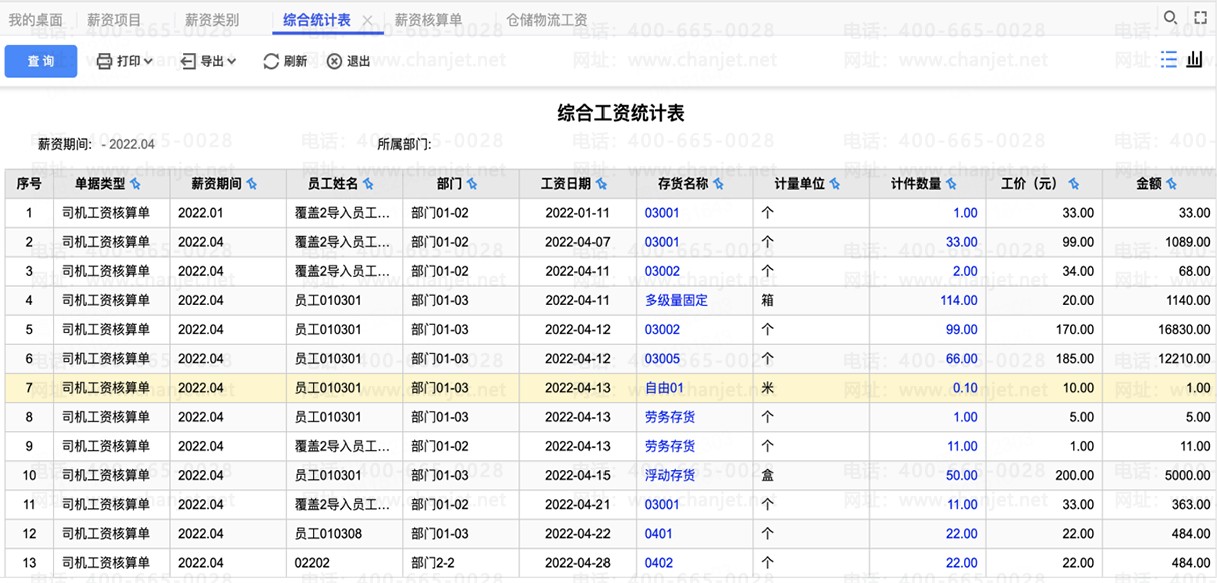
Task: Open the 浮动存货 inventory link
Action: (x=670, y=475)
